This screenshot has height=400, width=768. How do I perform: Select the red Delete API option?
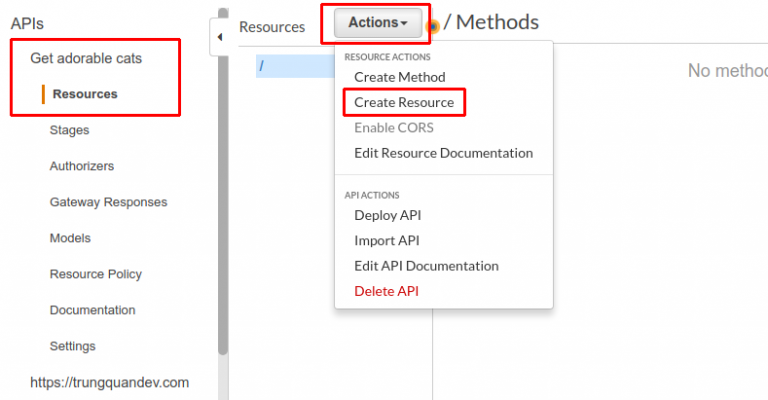[386, 291]
